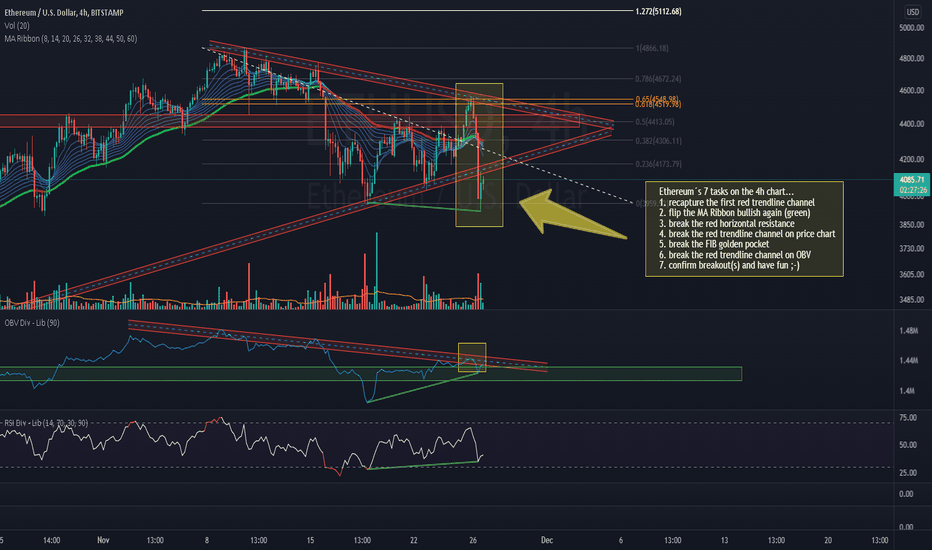Viewport: 932px width, 550px height.
Task: Click the 25.00 RSI axis label
Action: (x=907, y=473)
